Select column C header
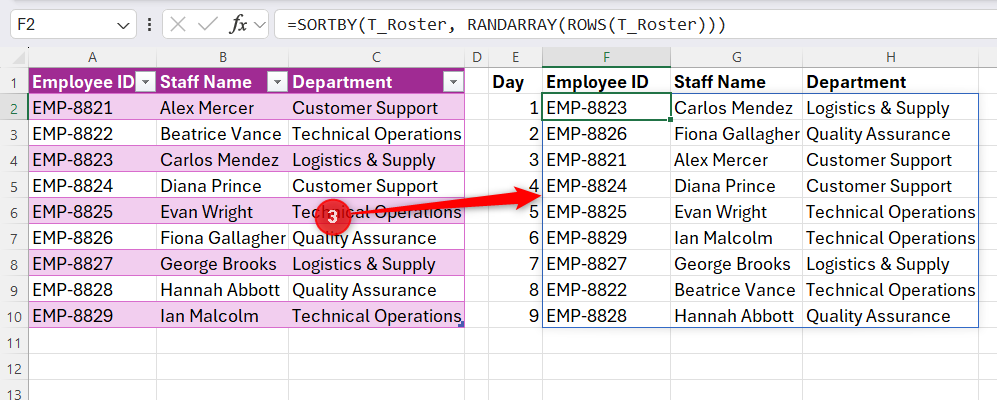This screenshot has width=997, height=400. 376,57
